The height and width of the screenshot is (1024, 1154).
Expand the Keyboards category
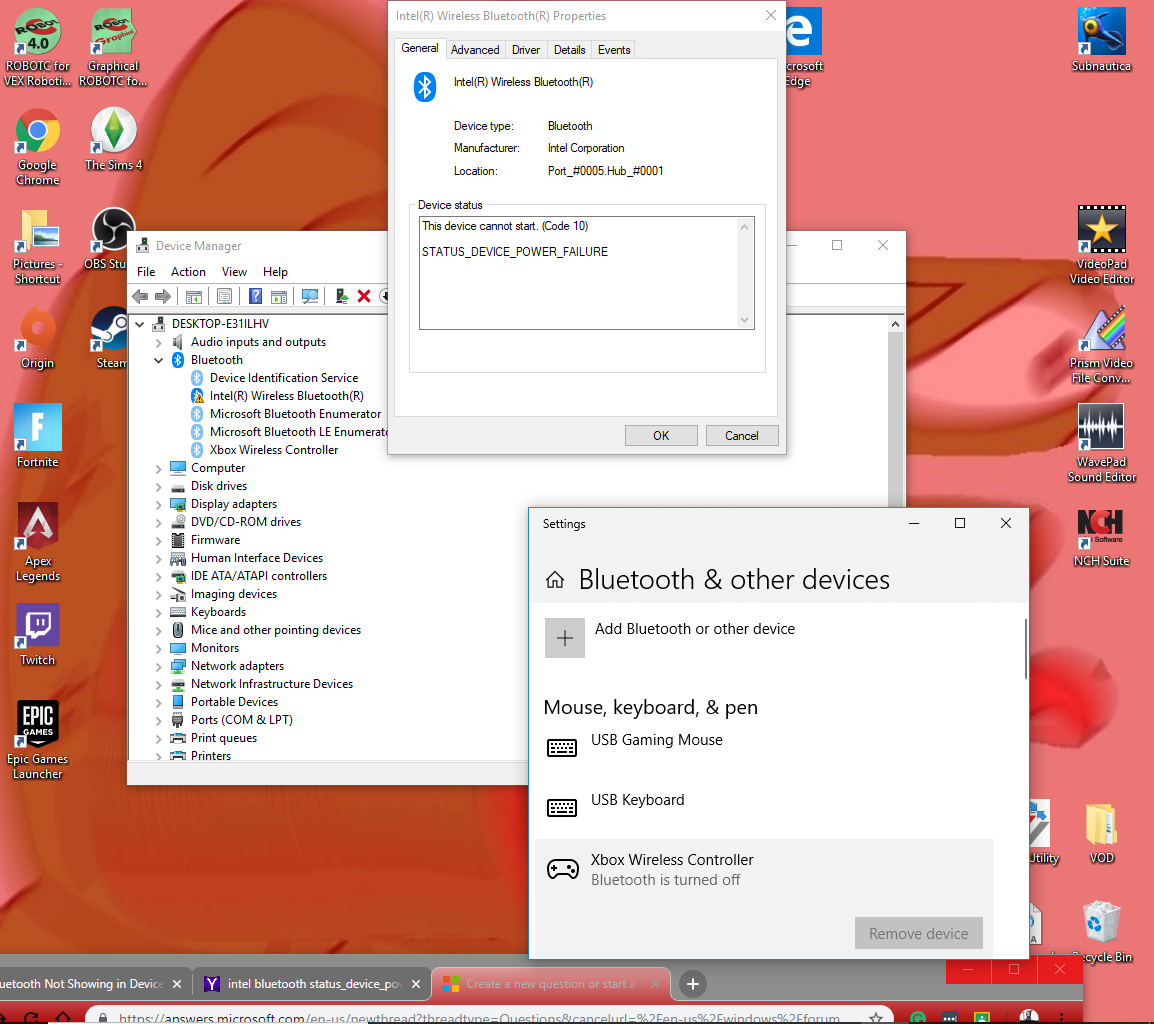coord(158,612)
